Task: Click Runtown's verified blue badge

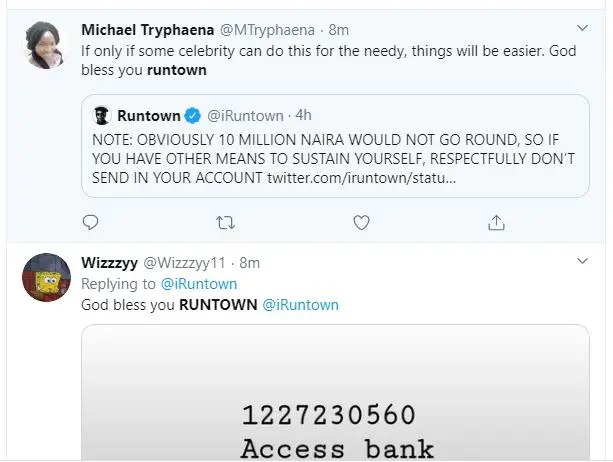Action: (x=193, y=116)
